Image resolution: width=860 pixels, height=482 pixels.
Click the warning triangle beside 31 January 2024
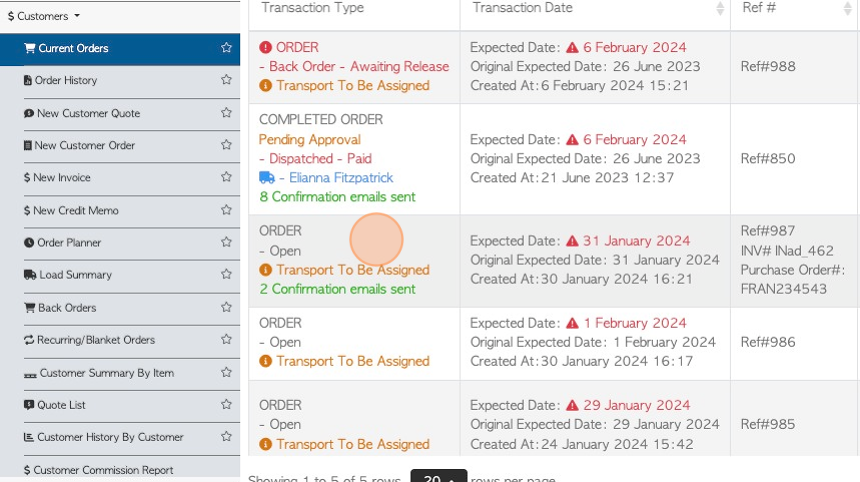click(572, 241)
